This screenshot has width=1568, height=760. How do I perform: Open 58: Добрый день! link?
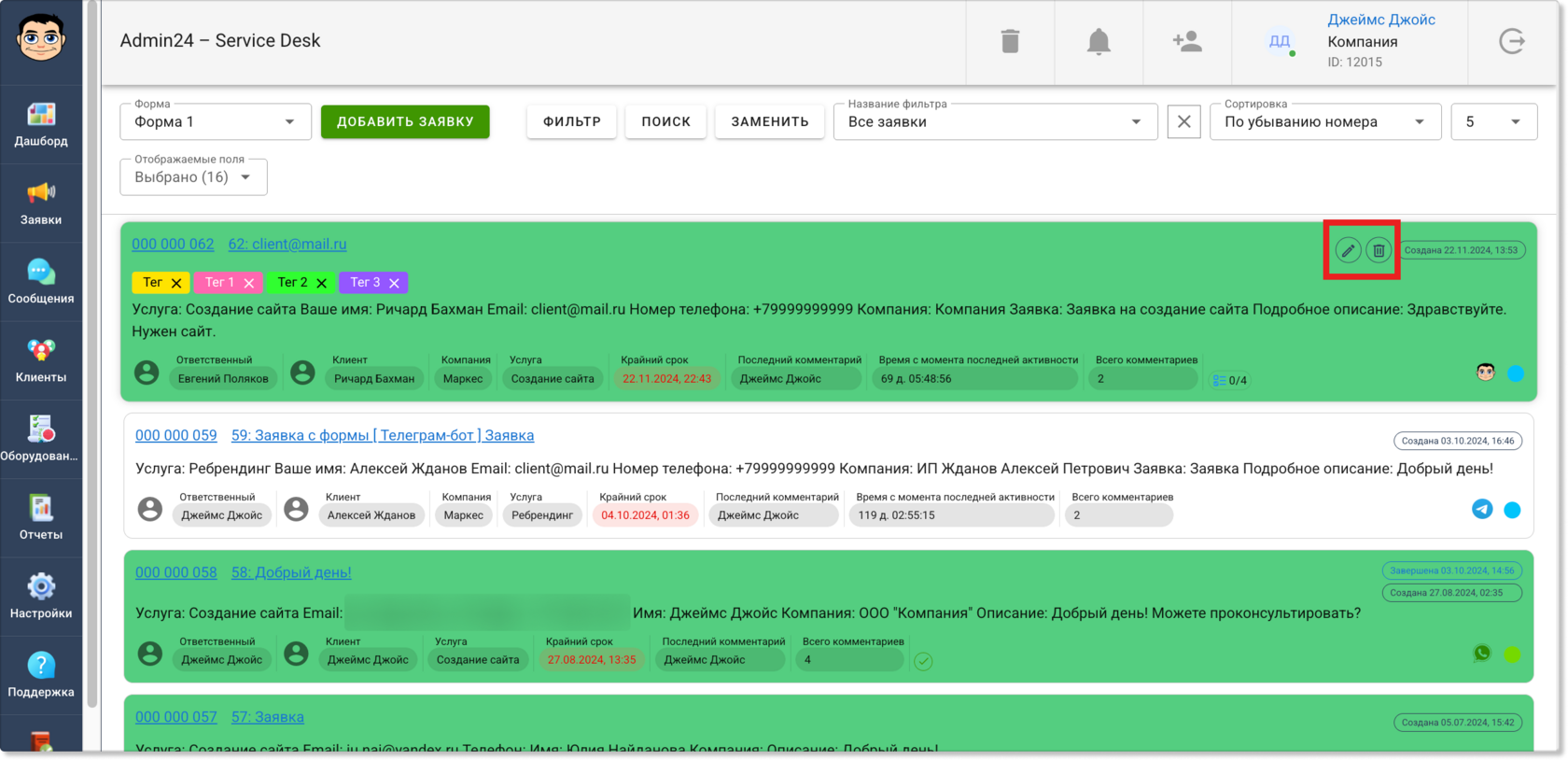(x=291, y=572)
